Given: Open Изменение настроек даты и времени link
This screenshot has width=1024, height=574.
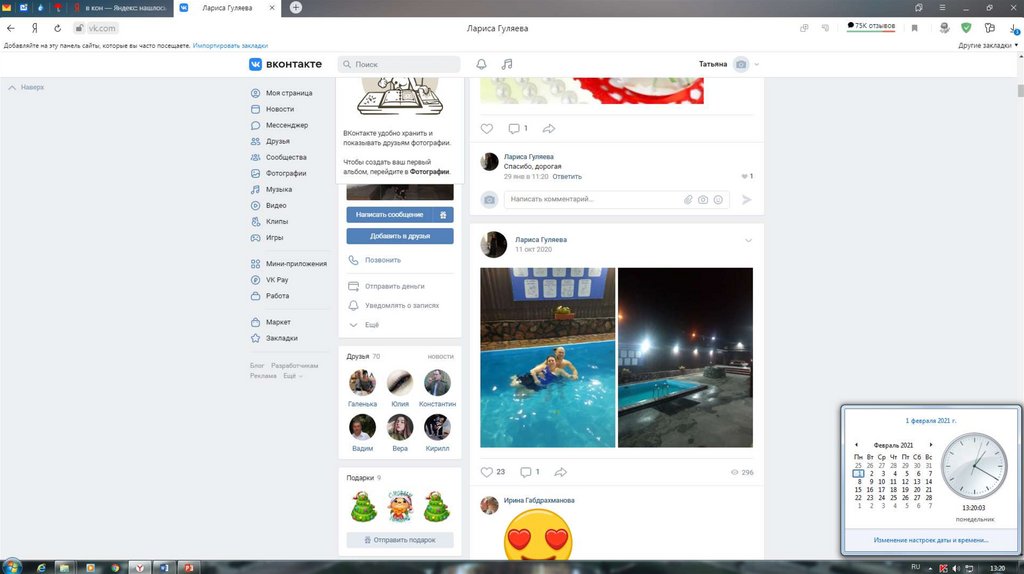Looking at the screenshot, I should 931,540.
